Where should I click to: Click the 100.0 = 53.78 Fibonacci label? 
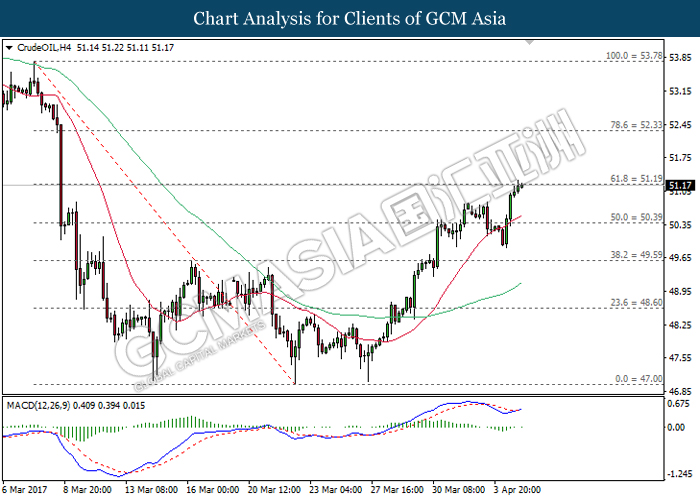tap(634, 56)
